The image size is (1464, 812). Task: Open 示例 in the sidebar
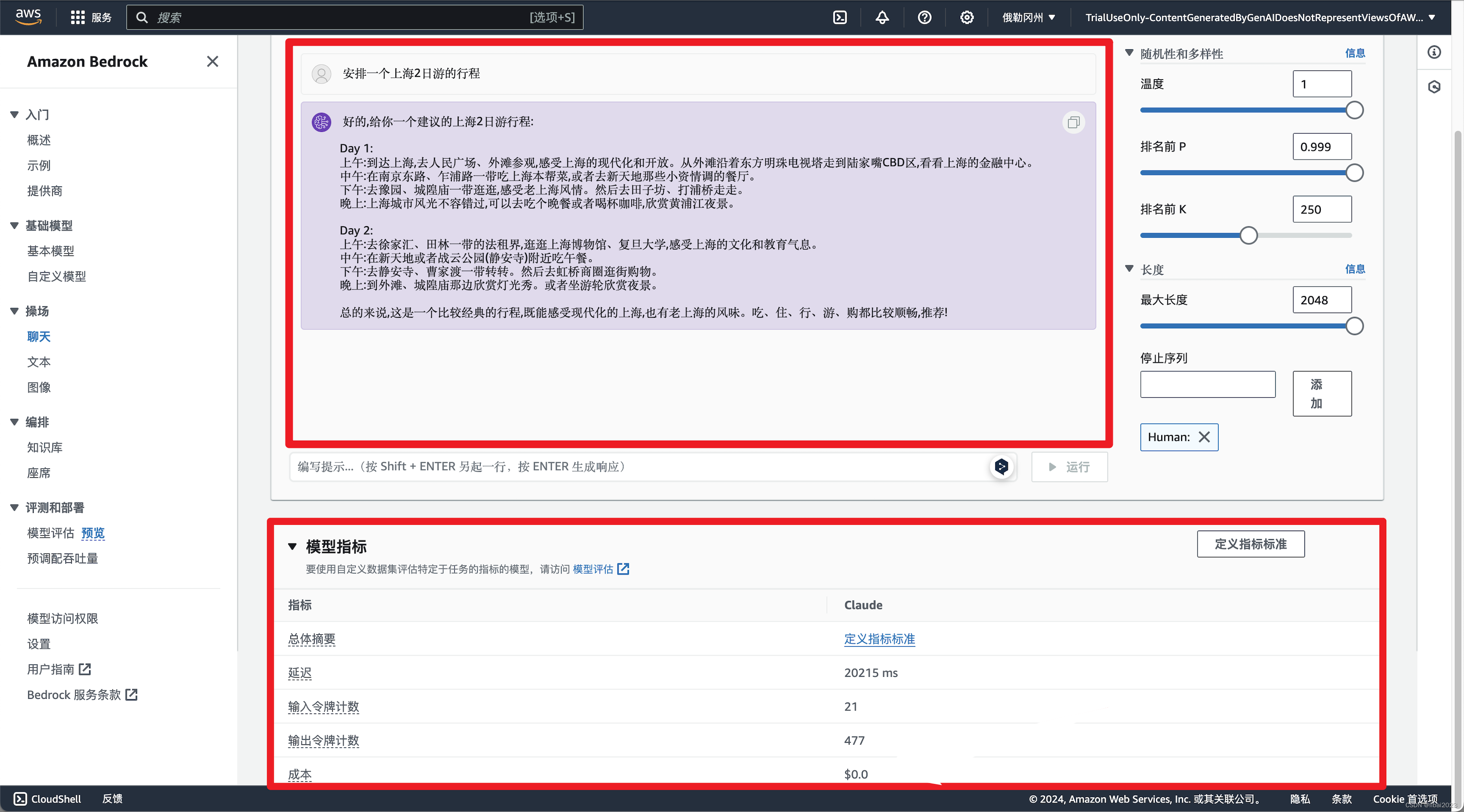point(39,165)
